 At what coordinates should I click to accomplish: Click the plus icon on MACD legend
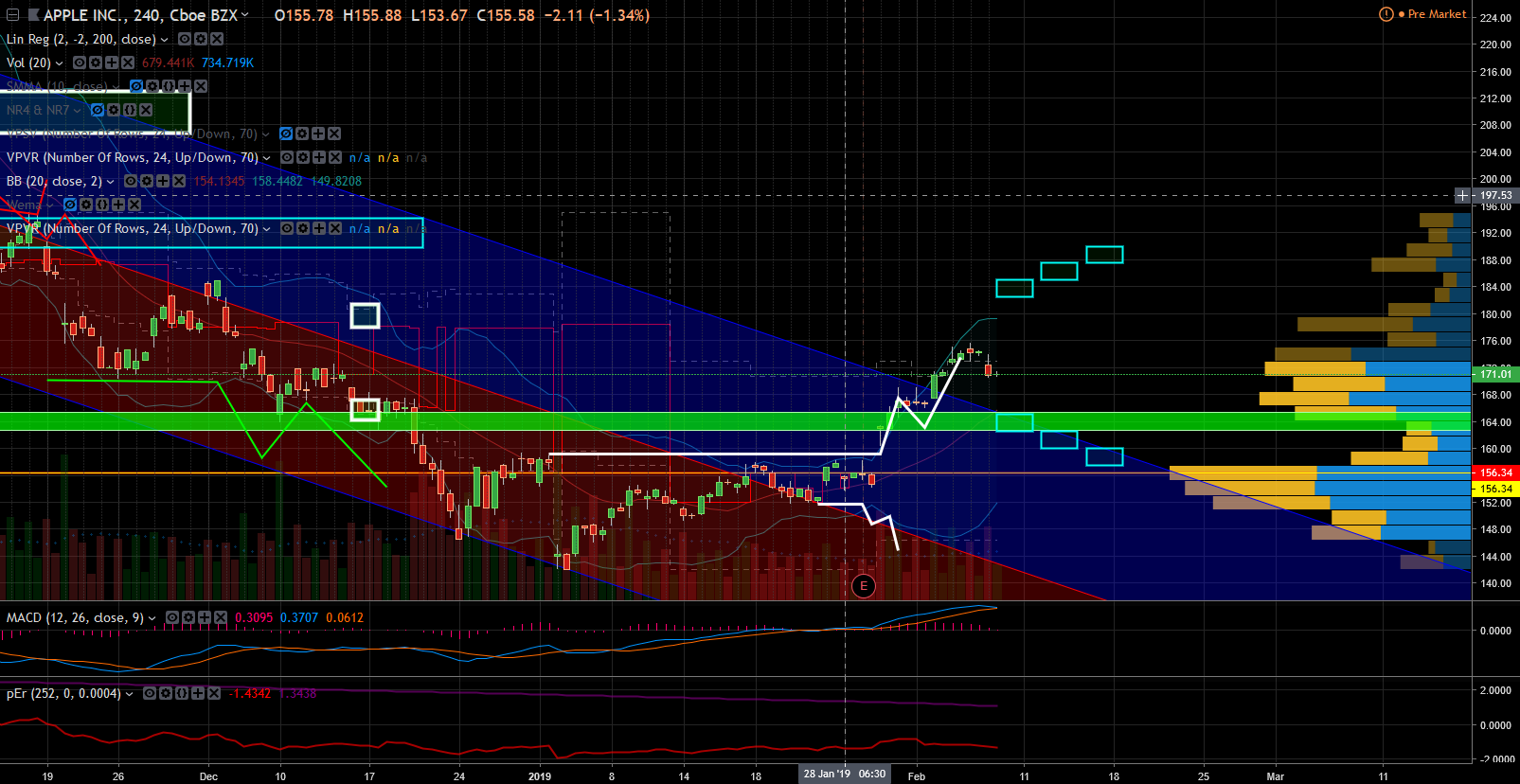pyautogui.click(x=204, y=617)
